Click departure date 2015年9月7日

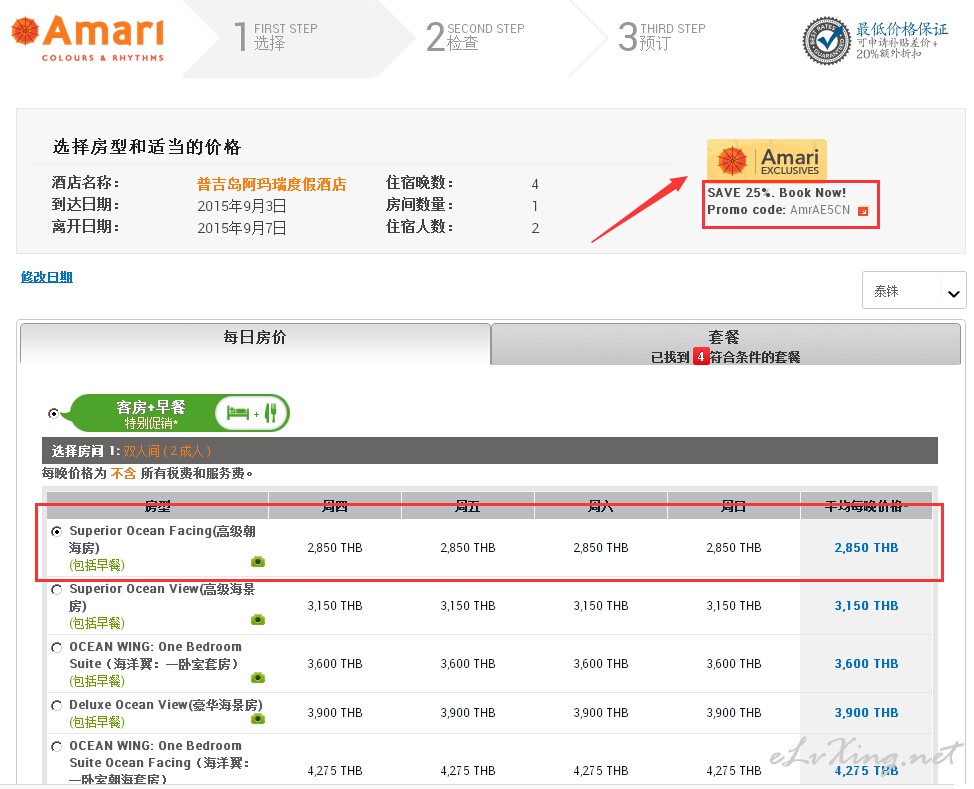click(242, 228)
